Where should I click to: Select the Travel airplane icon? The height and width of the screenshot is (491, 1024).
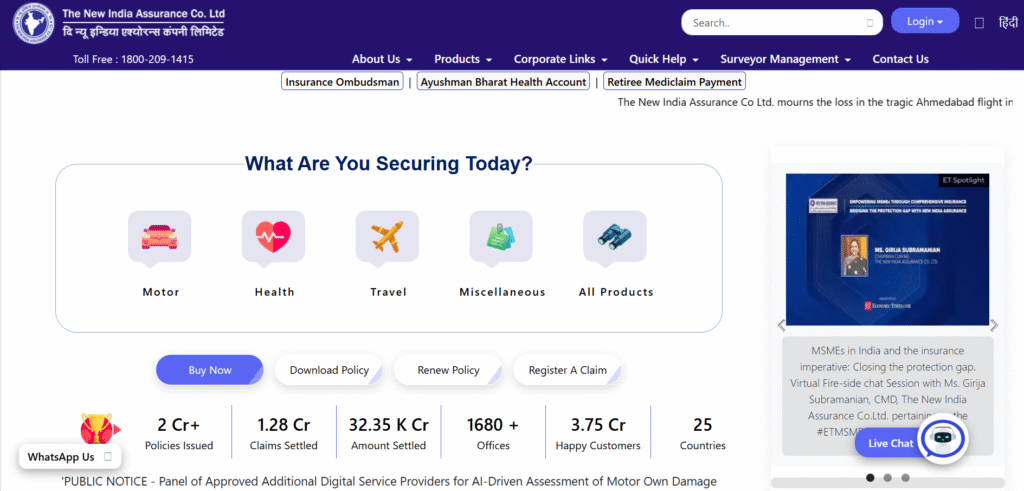(x=387, y=236)
